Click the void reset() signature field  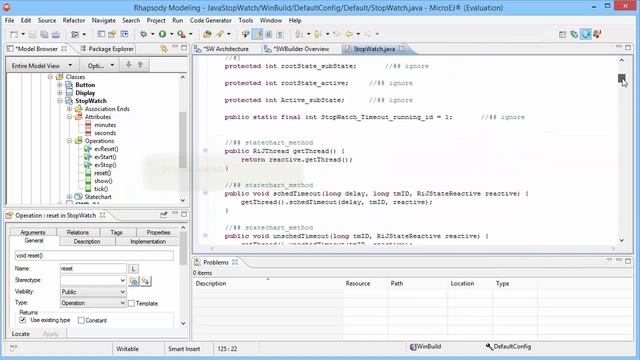point(94,256)
